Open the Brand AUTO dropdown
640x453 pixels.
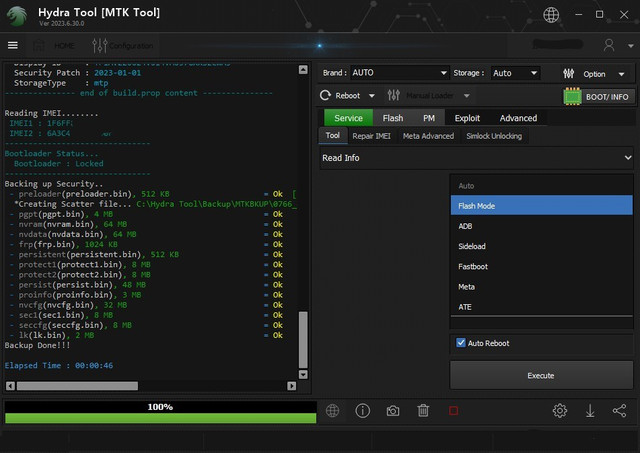(400, 73)
